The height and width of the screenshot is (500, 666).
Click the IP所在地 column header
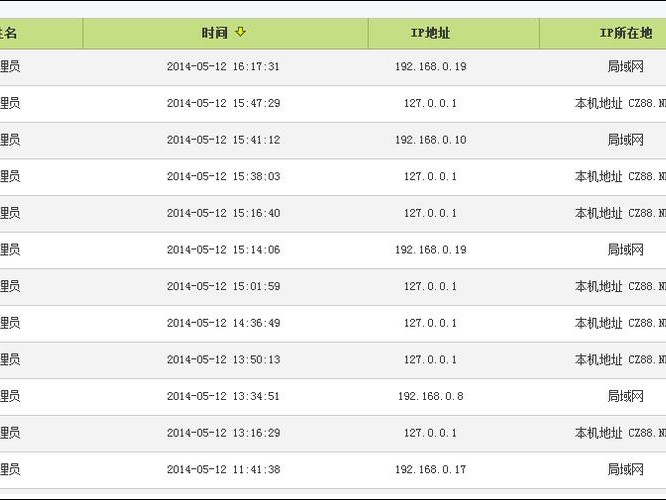625,33
